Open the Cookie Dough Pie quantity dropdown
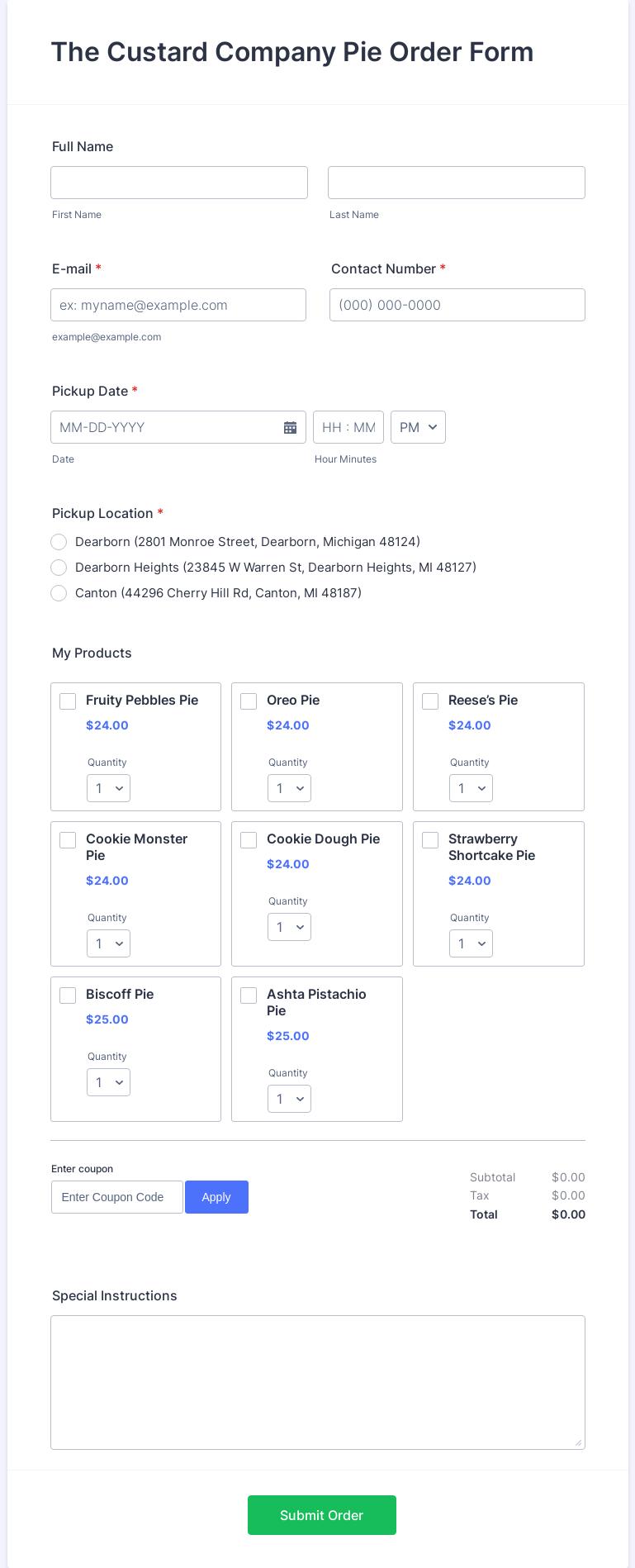 pos(289,927)
